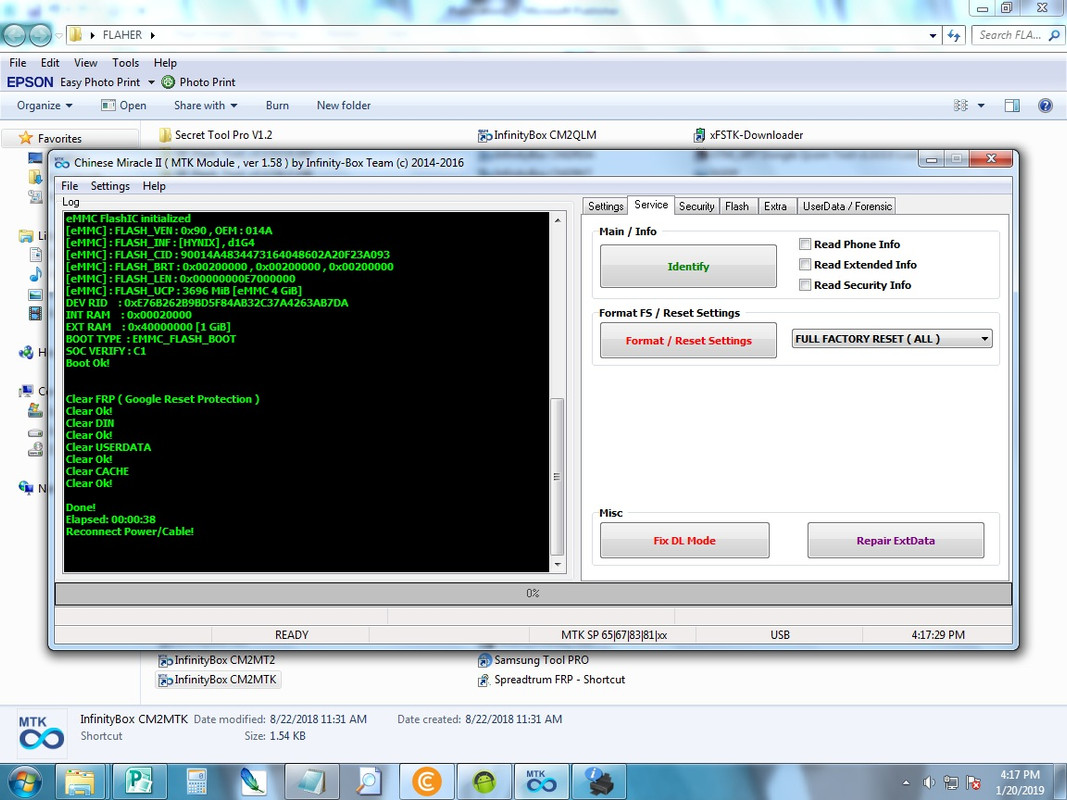This screenshot has height=800, width=1067.
Task: Click the Explorer Back navigation button
Action: click(14, 35)
